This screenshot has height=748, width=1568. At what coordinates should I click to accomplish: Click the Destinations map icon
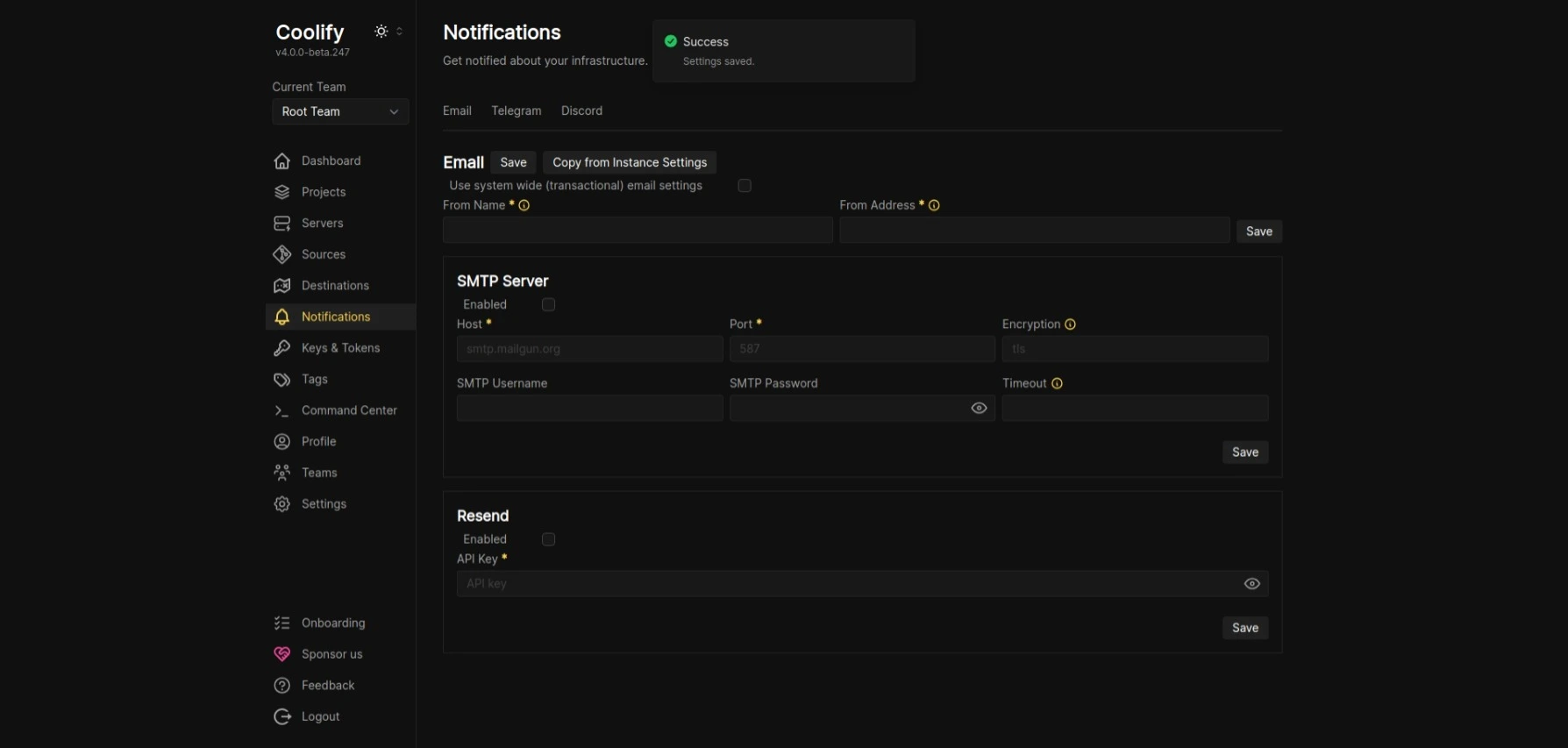coord(282,285)
